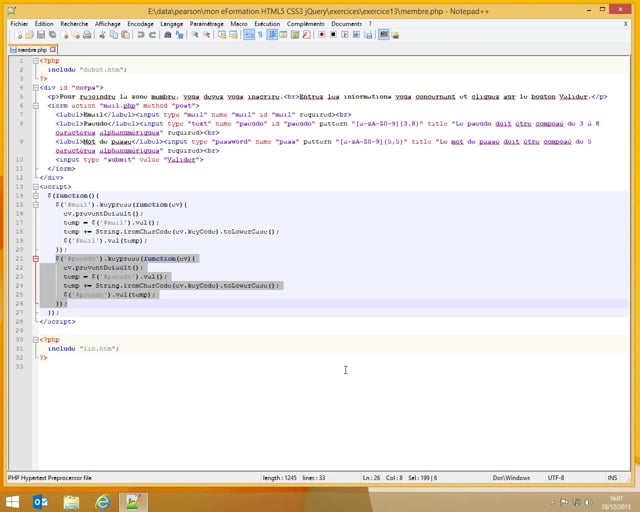Image resolution: width=640 pixels, height=512 pixels.
Task: Click the Save All toolbar icon
Action: (52, 35)
